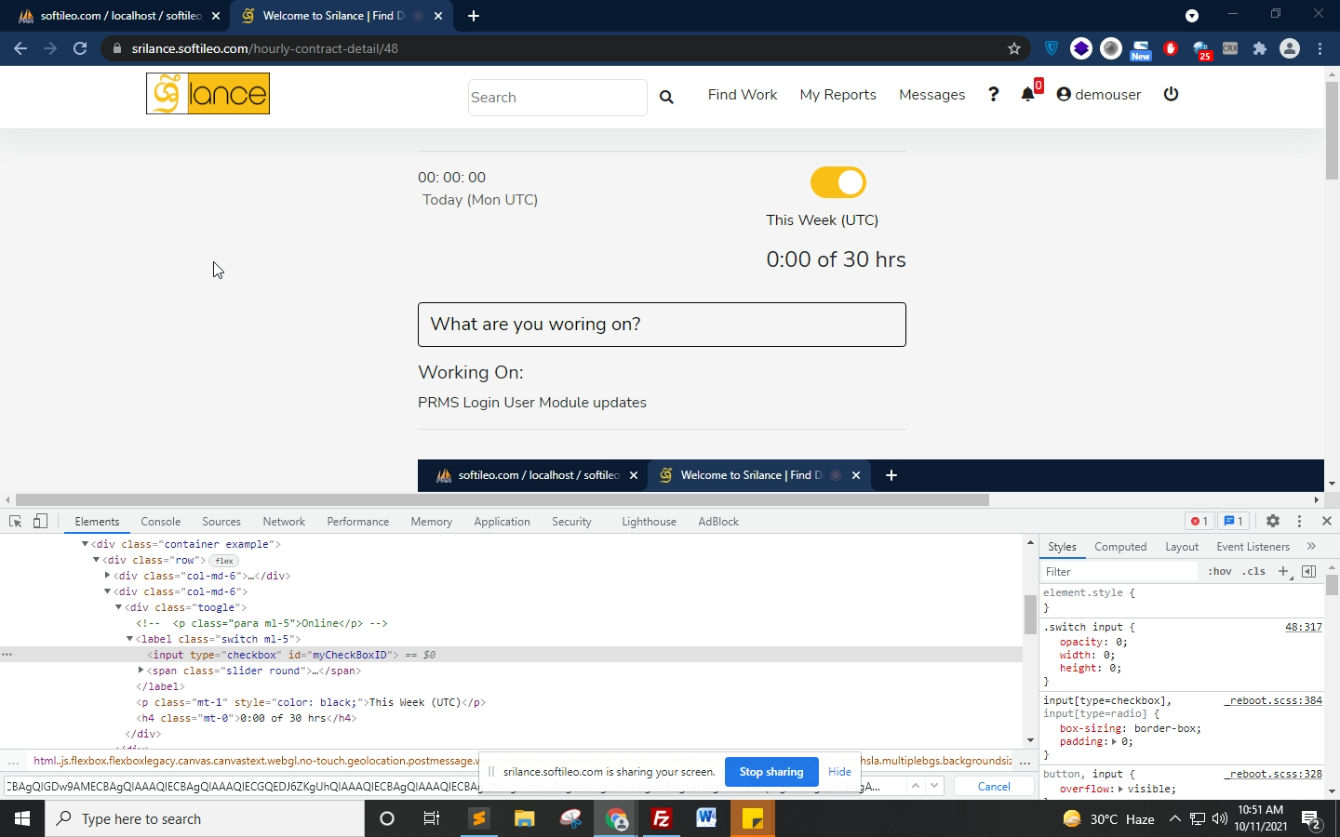Switch to the Console tab
Image resolution: width=1340 pixels, height=837 pixels.
coord(160,522)
